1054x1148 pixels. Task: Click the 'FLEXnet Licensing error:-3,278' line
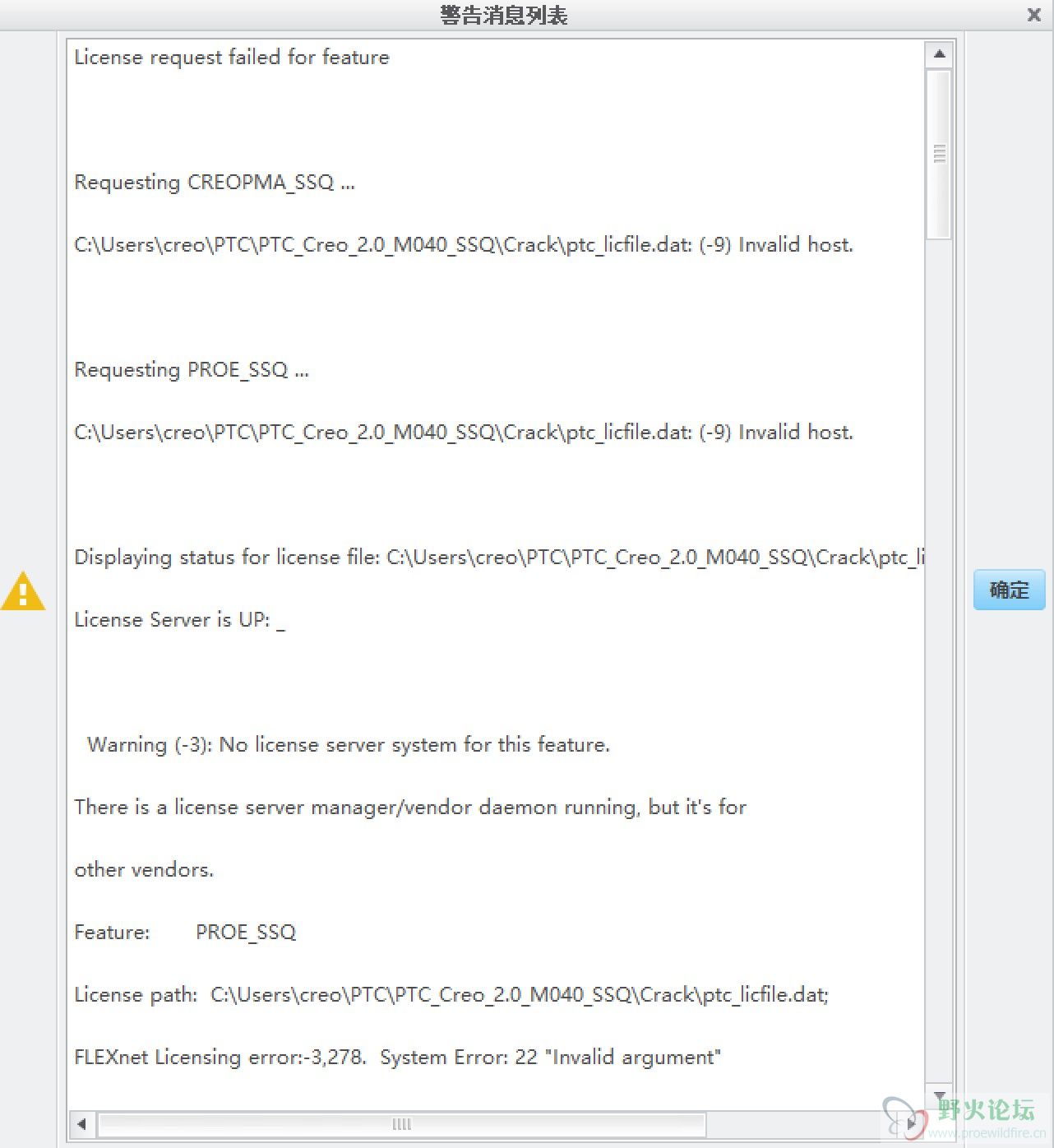click(397, 1057)
